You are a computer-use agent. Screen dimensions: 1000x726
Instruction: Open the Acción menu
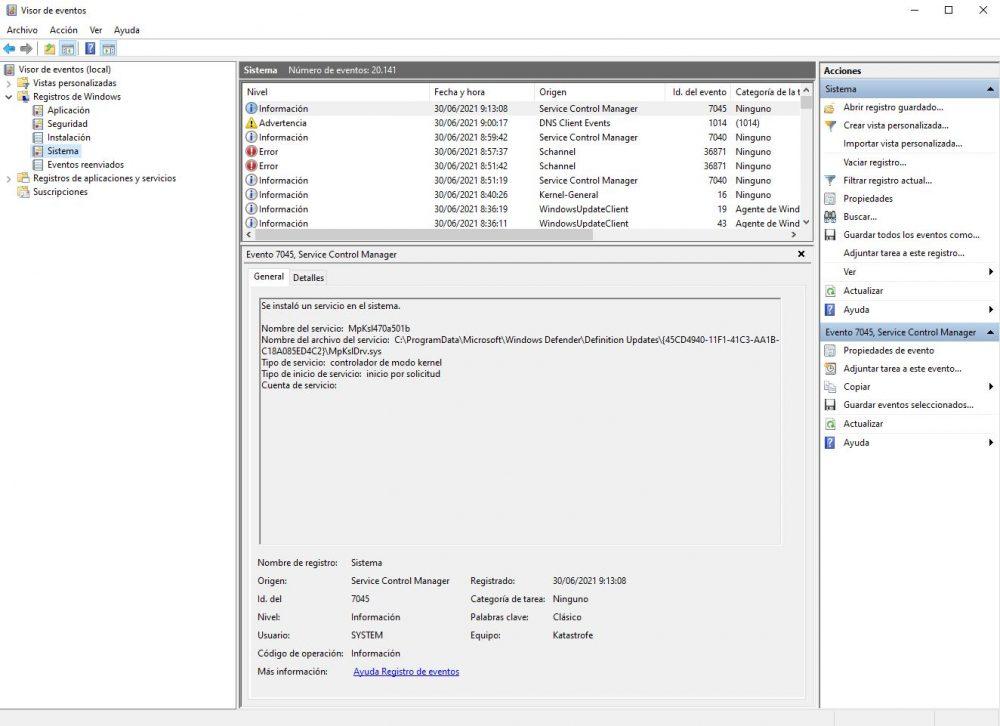coord(63,30)
